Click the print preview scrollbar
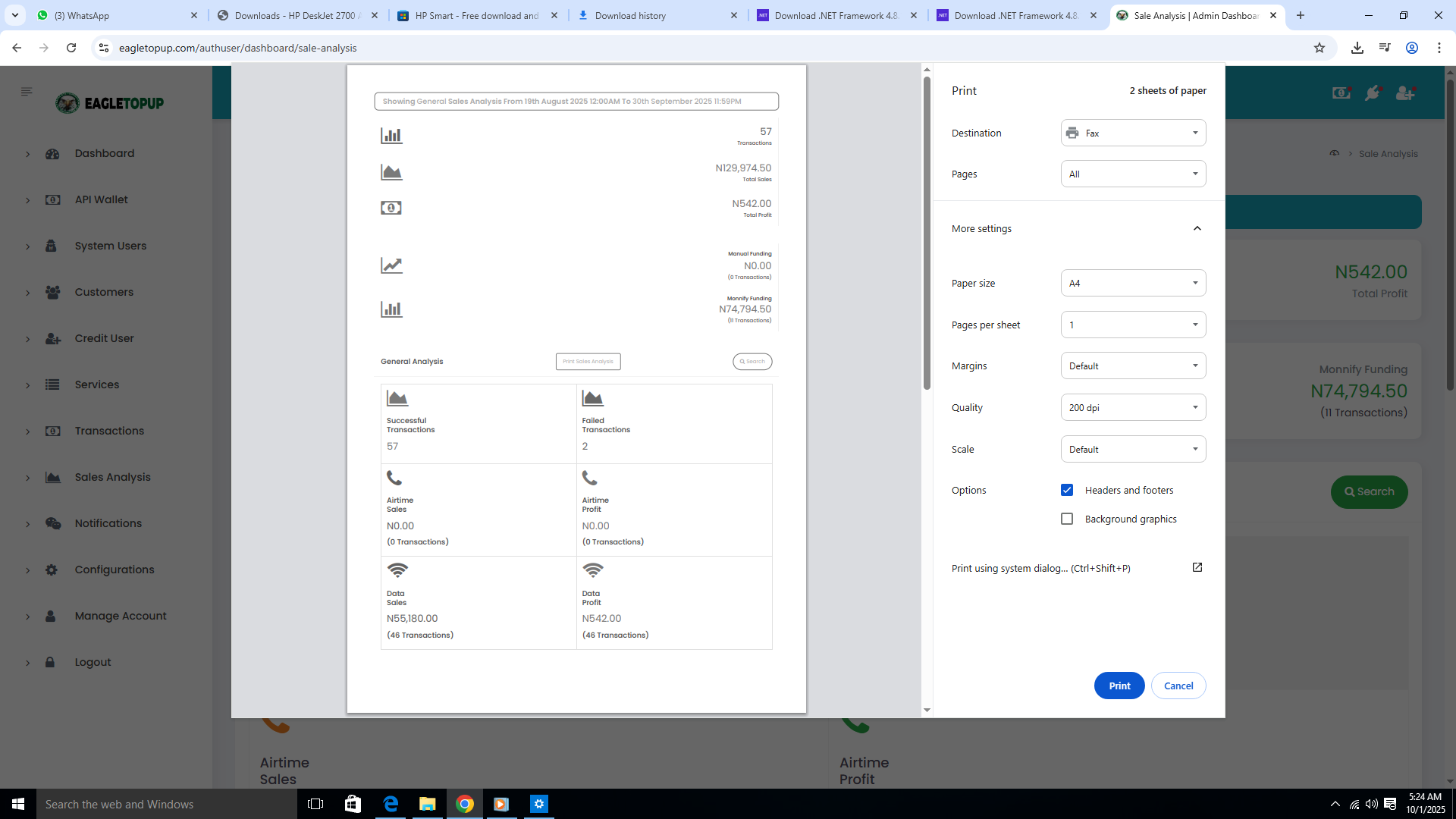 pos(927,233)
